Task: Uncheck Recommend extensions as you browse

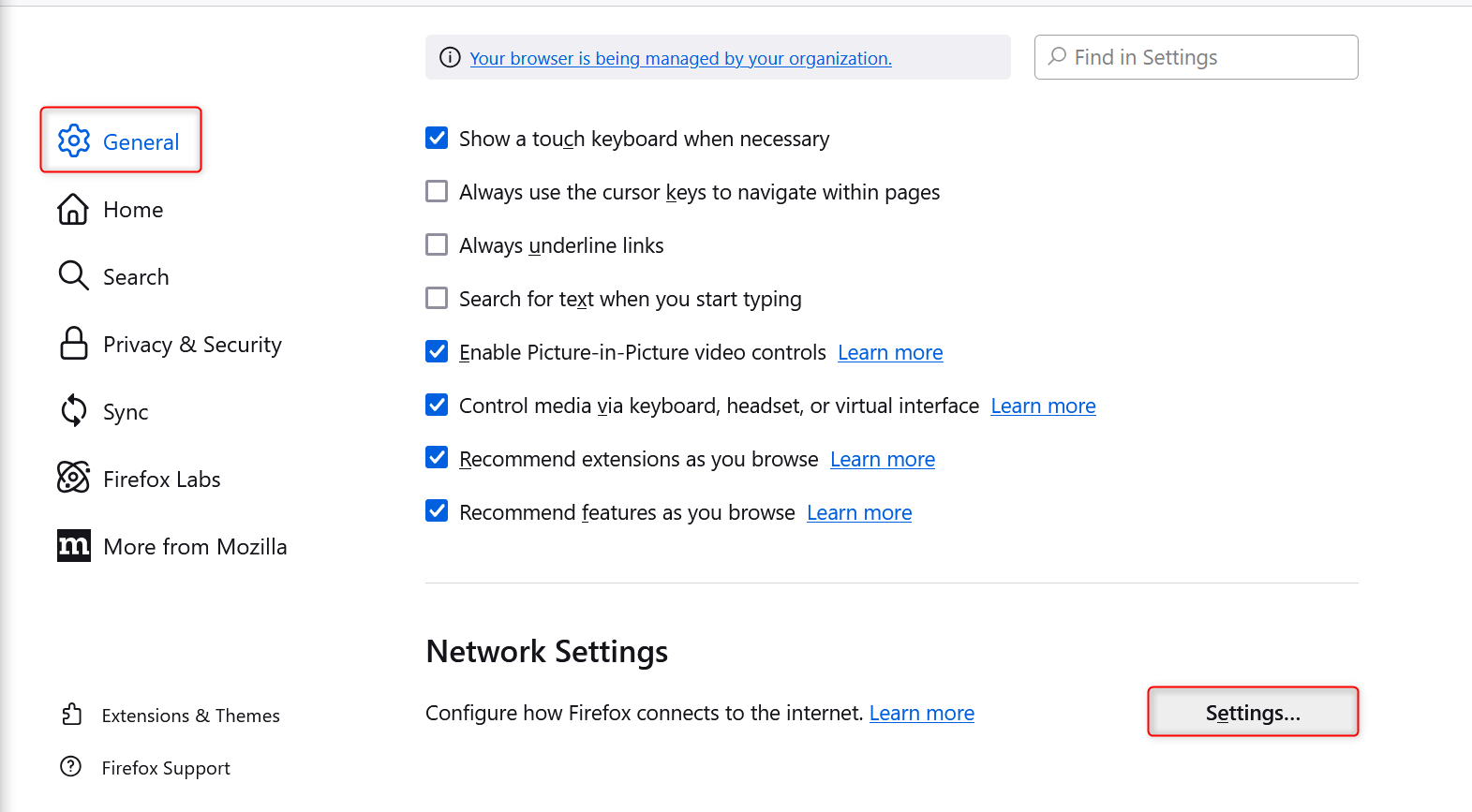Action: [437, 459]
